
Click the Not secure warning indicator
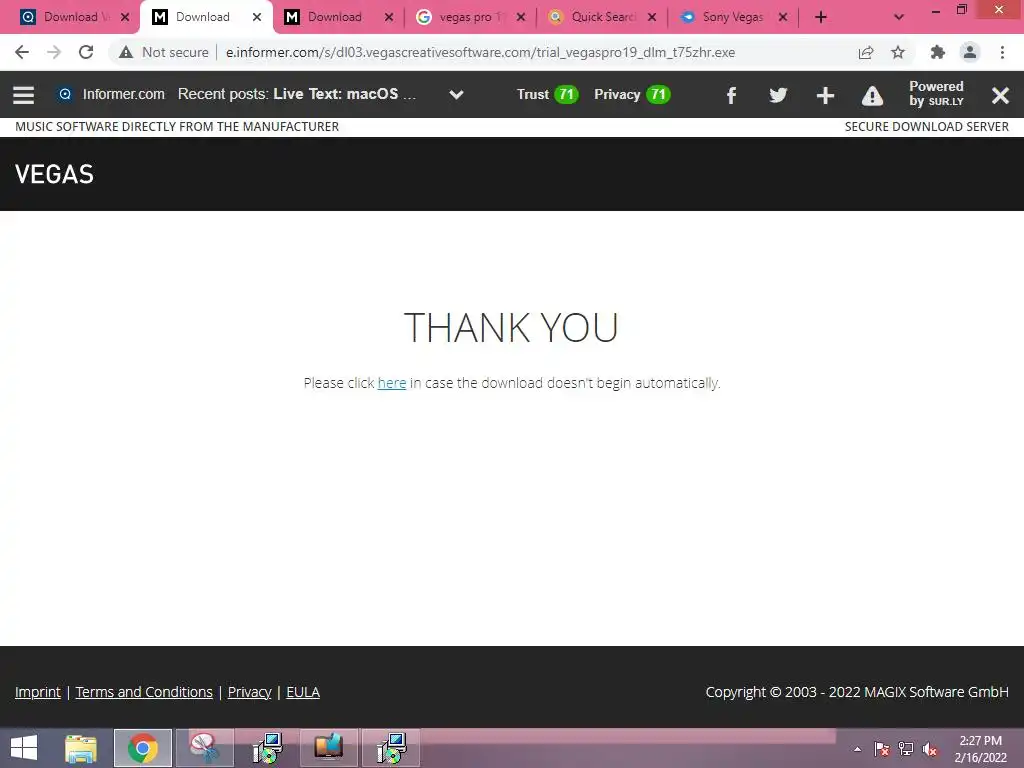[x=163, y=52]
